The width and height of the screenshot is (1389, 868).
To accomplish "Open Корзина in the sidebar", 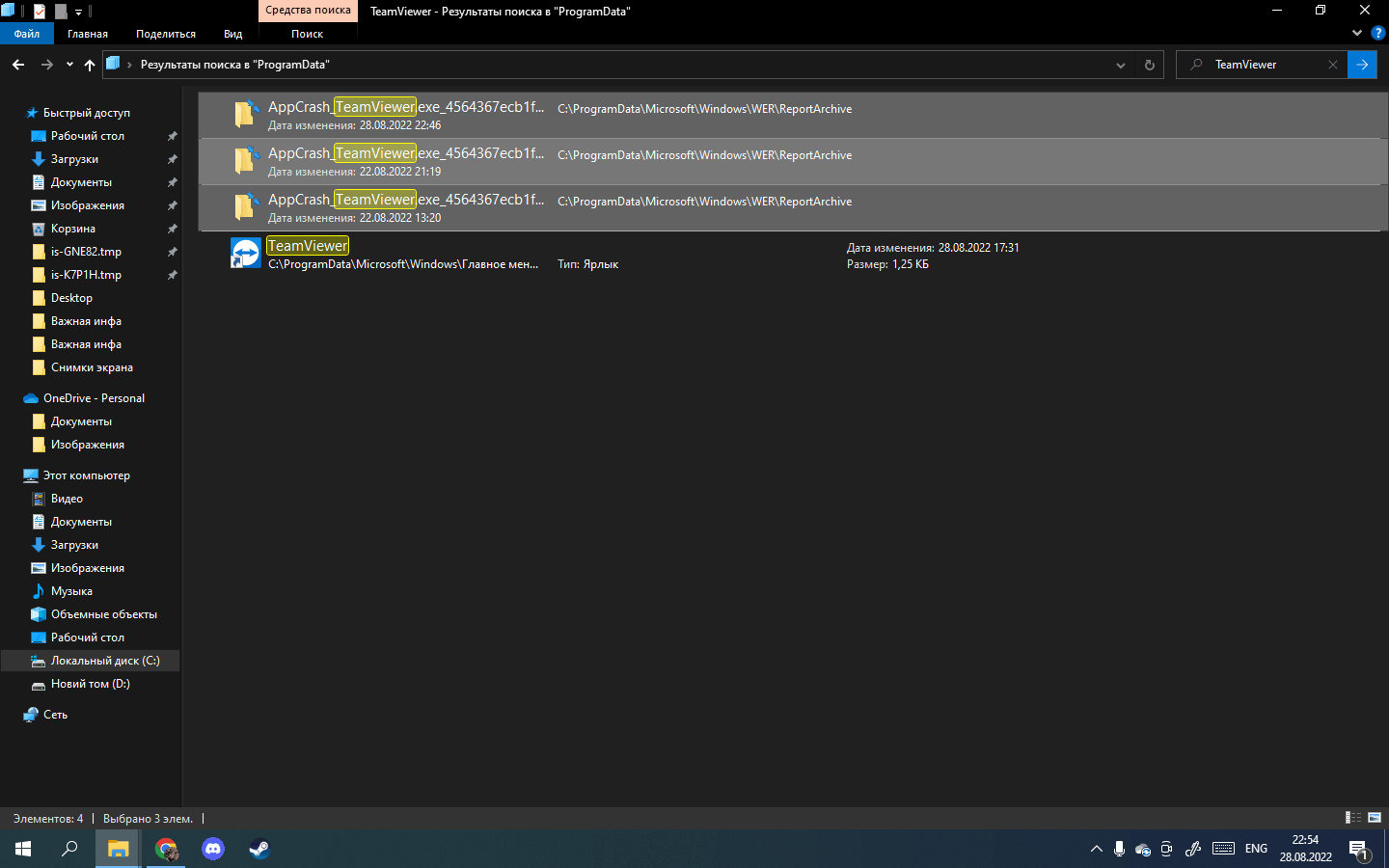I will coord(73,229).
